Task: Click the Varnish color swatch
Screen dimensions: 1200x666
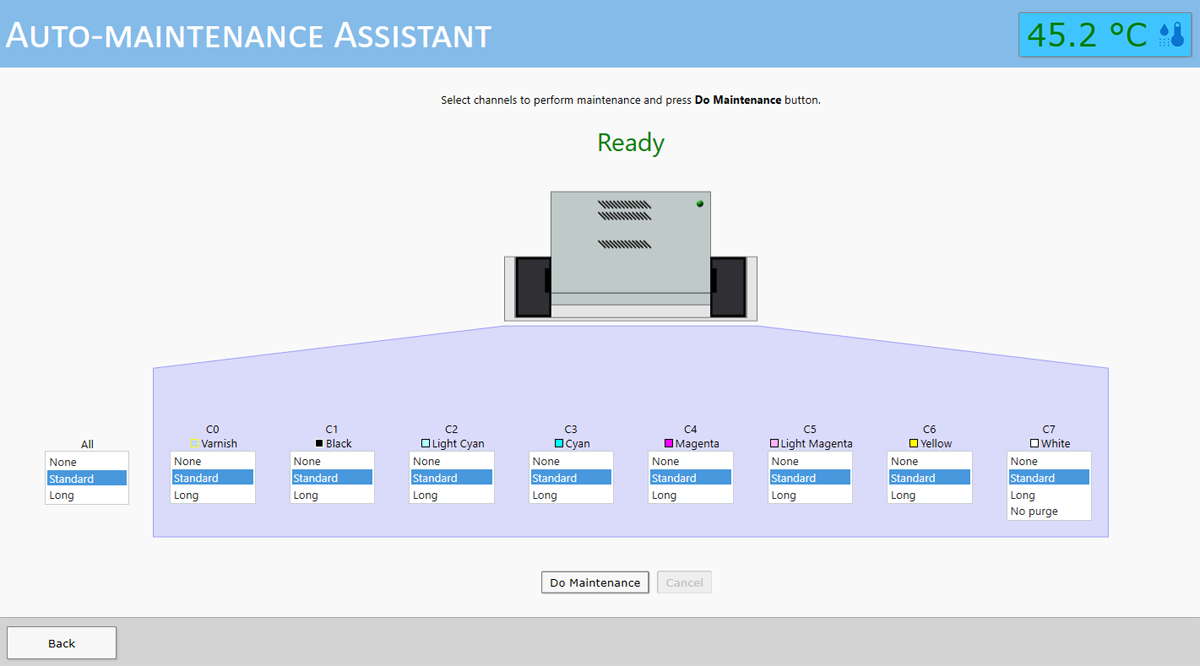Action: 194,443
